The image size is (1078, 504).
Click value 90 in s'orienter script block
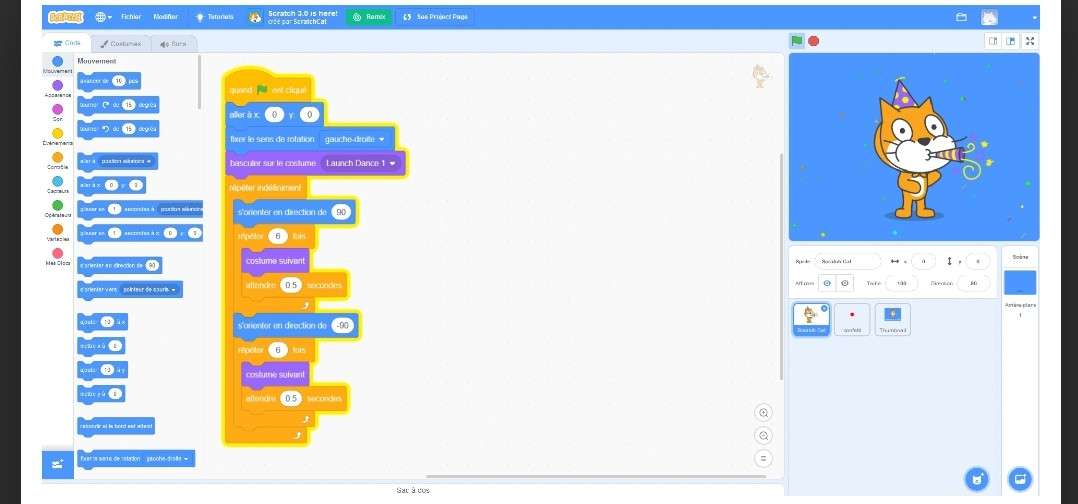[341, 212]
